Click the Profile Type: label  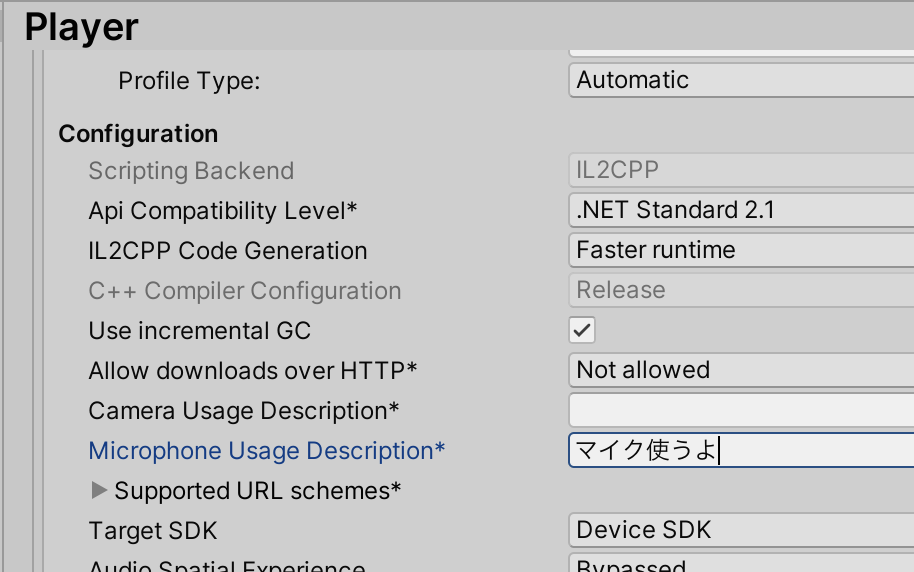coord(189,81)
